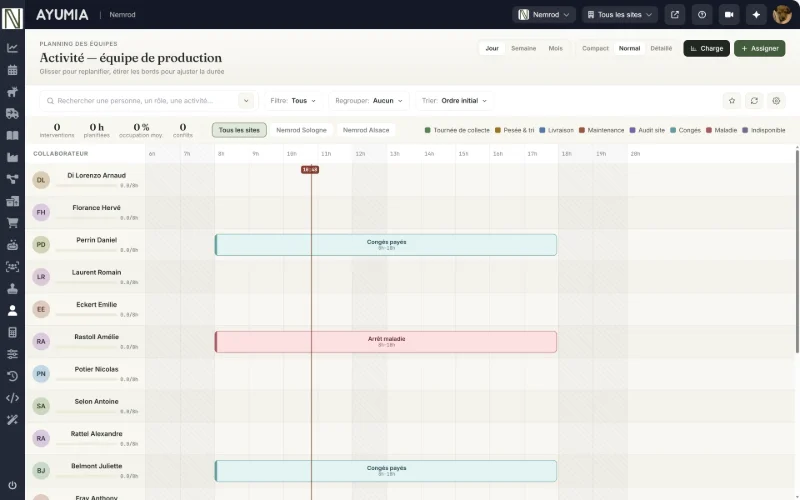Click the refresh icon in toolbar
Image resolution: width=800 pixels, height=500 pixels.
click(x=754, y=101)
